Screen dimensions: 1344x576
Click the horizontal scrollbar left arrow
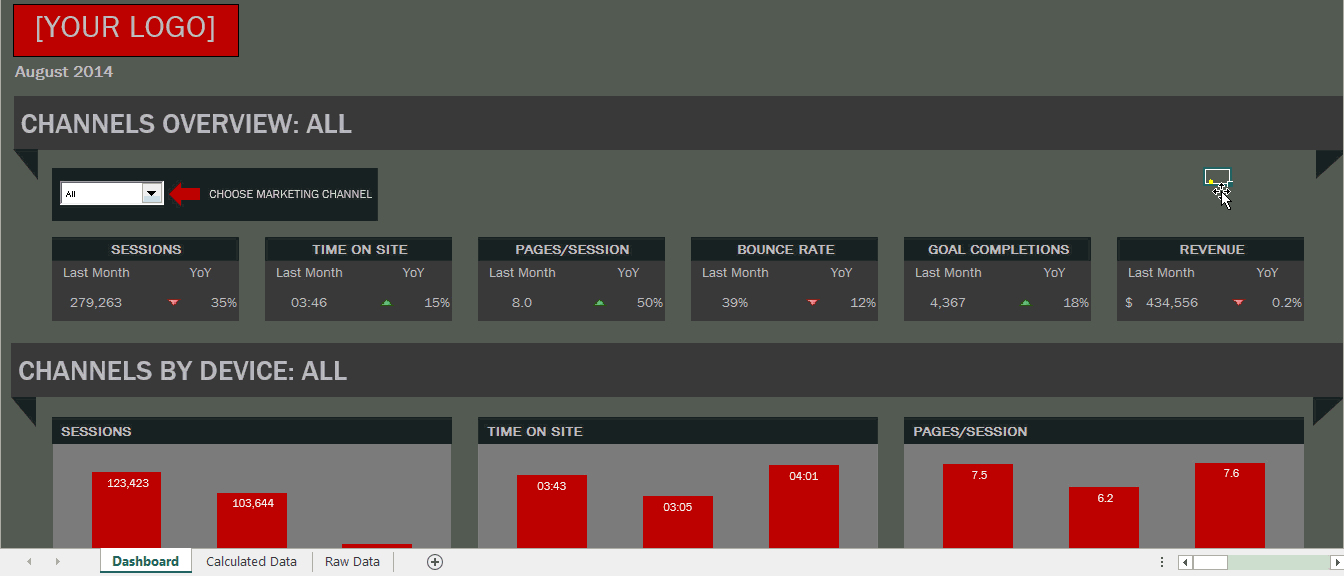1185,562
